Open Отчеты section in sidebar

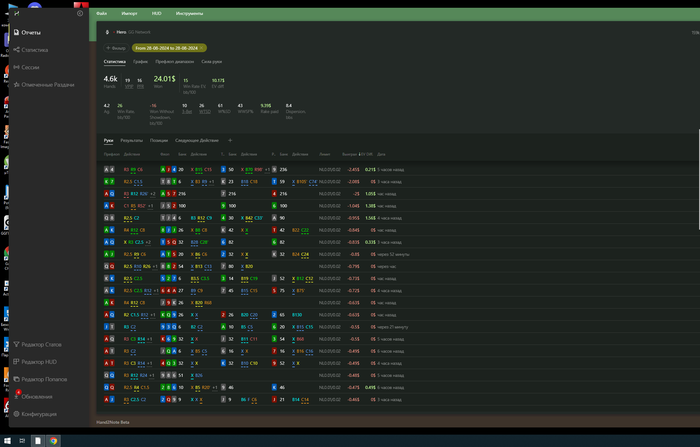(x=27, y=33)
